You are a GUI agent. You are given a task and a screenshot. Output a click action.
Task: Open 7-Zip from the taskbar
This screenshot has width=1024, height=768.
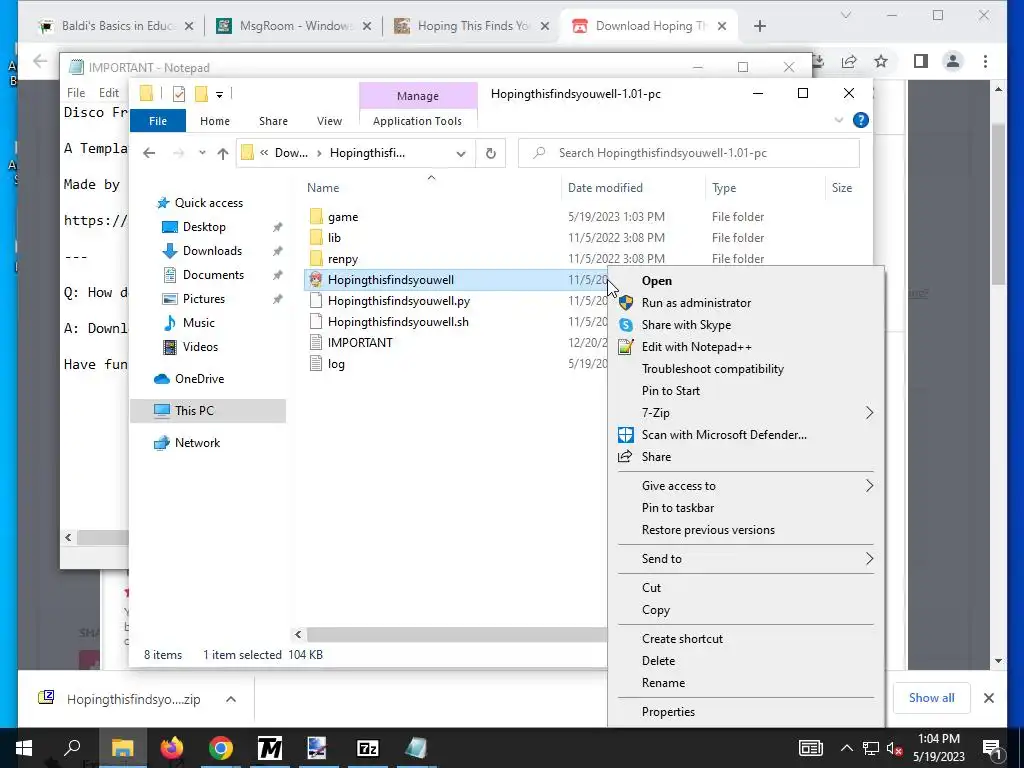tap(368, 748)
